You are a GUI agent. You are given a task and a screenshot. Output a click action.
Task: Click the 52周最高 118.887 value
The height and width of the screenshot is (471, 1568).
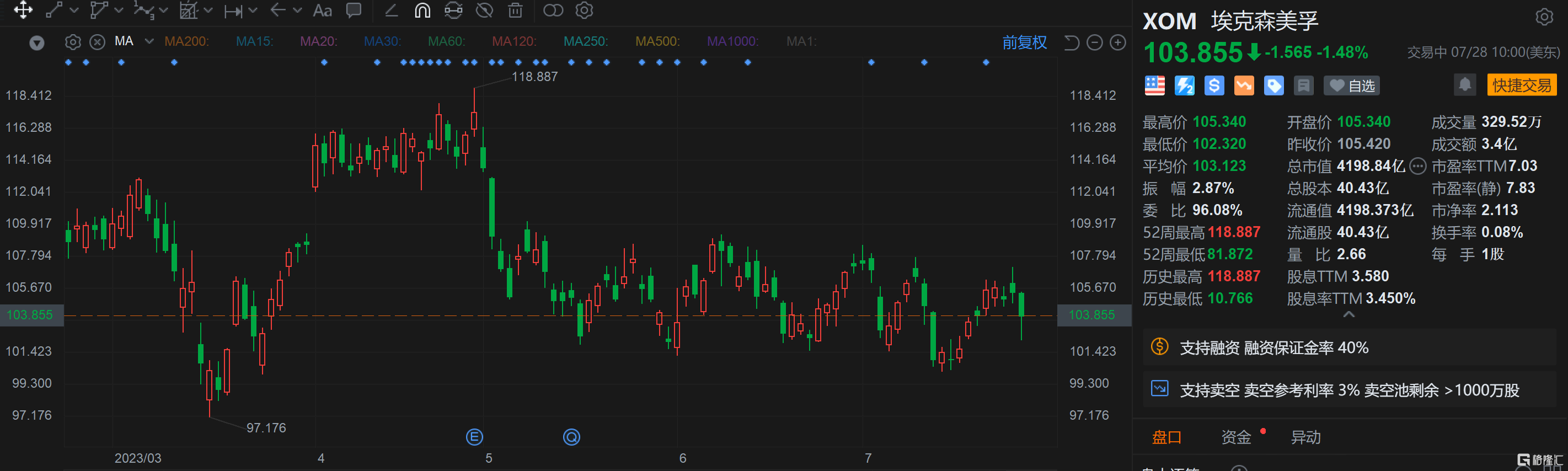[x=1234, y=232]
